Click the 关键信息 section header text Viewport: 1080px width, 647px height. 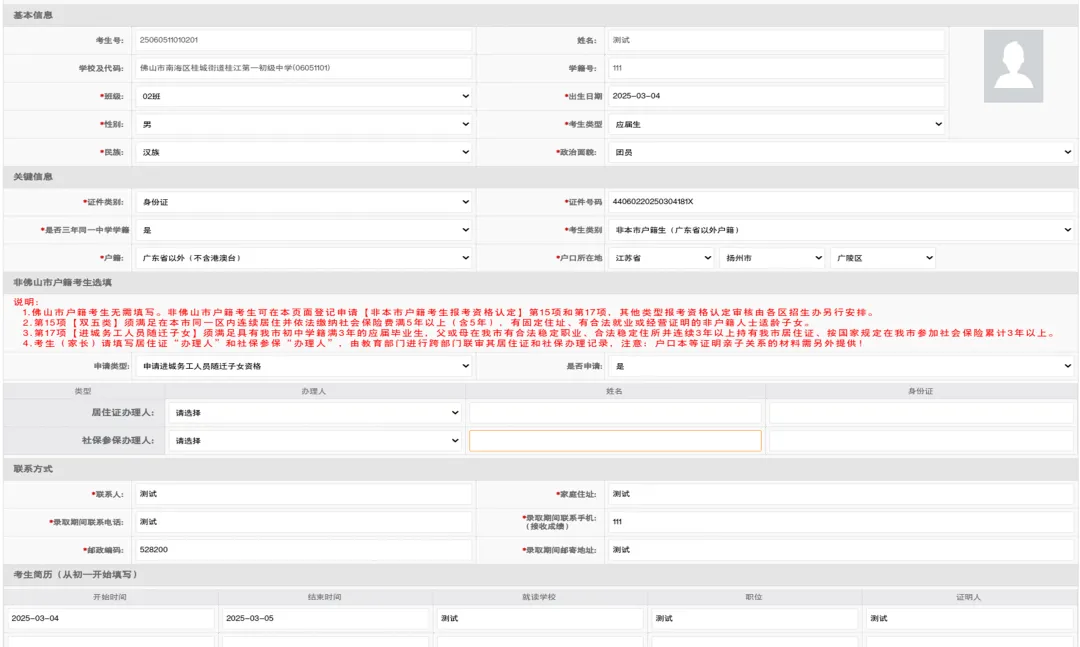click(33, 177)
